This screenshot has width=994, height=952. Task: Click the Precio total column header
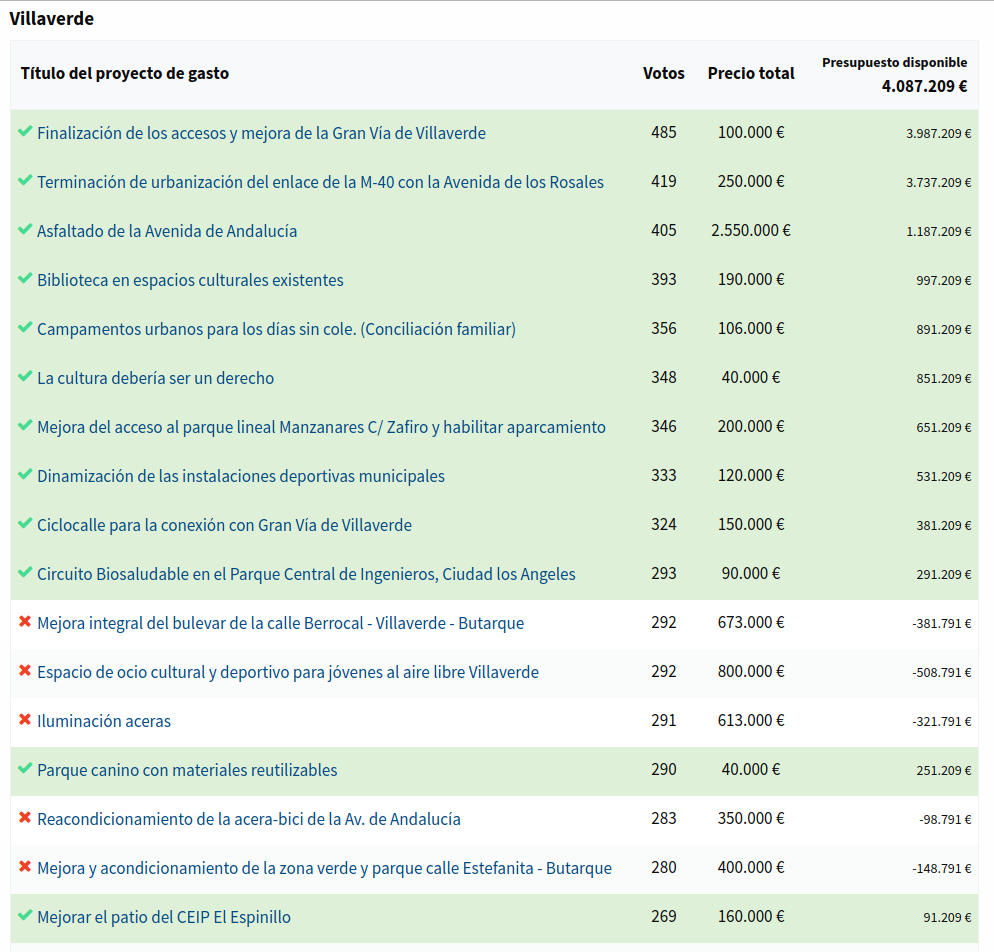pyautogui.click(x=751, y=74)
